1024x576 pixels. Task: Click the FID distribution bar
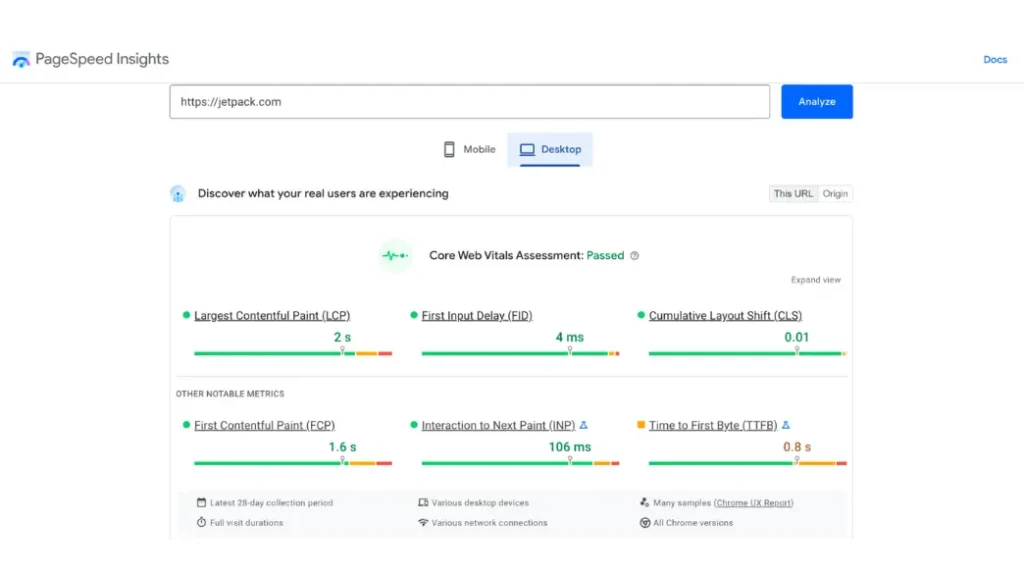coord(520,353)
